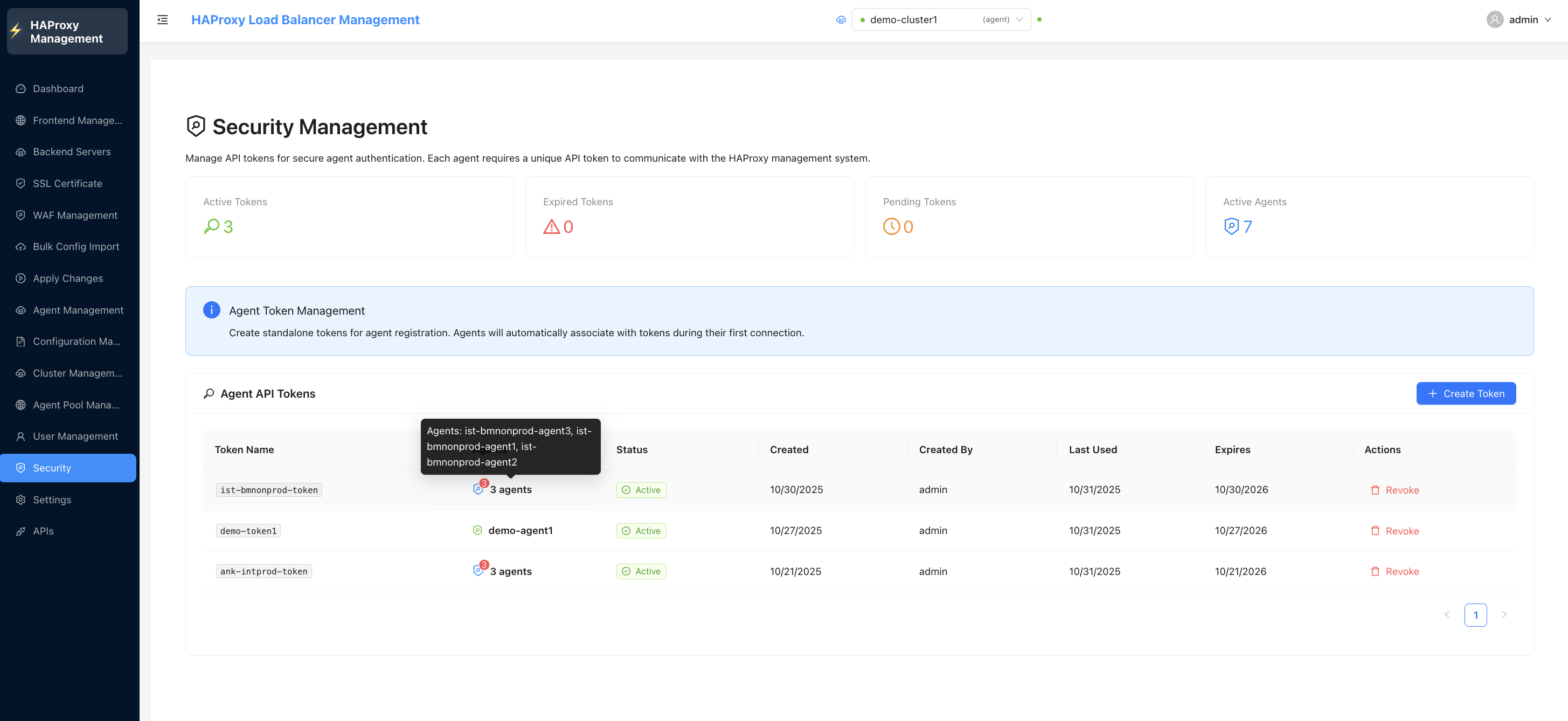Viewport: 1568px width, 721px height.
Task: Click the Pending Tokens card
Action: point(1029,217)
